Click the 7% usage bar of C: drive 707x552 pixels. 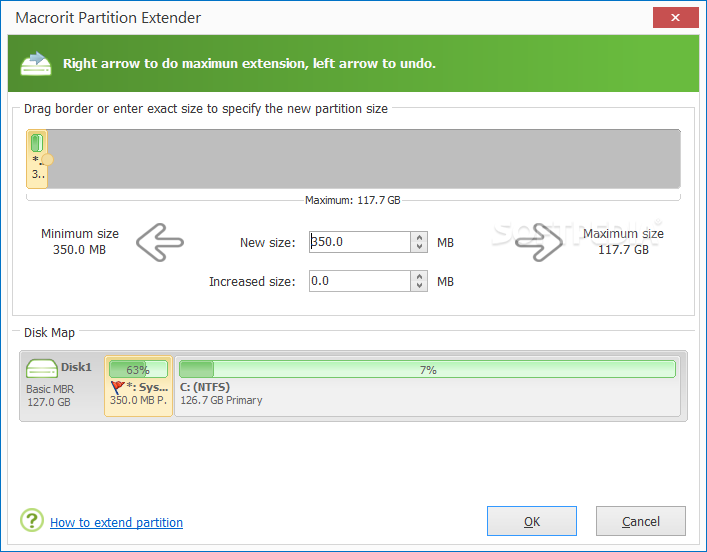click(x=427, y=369)
